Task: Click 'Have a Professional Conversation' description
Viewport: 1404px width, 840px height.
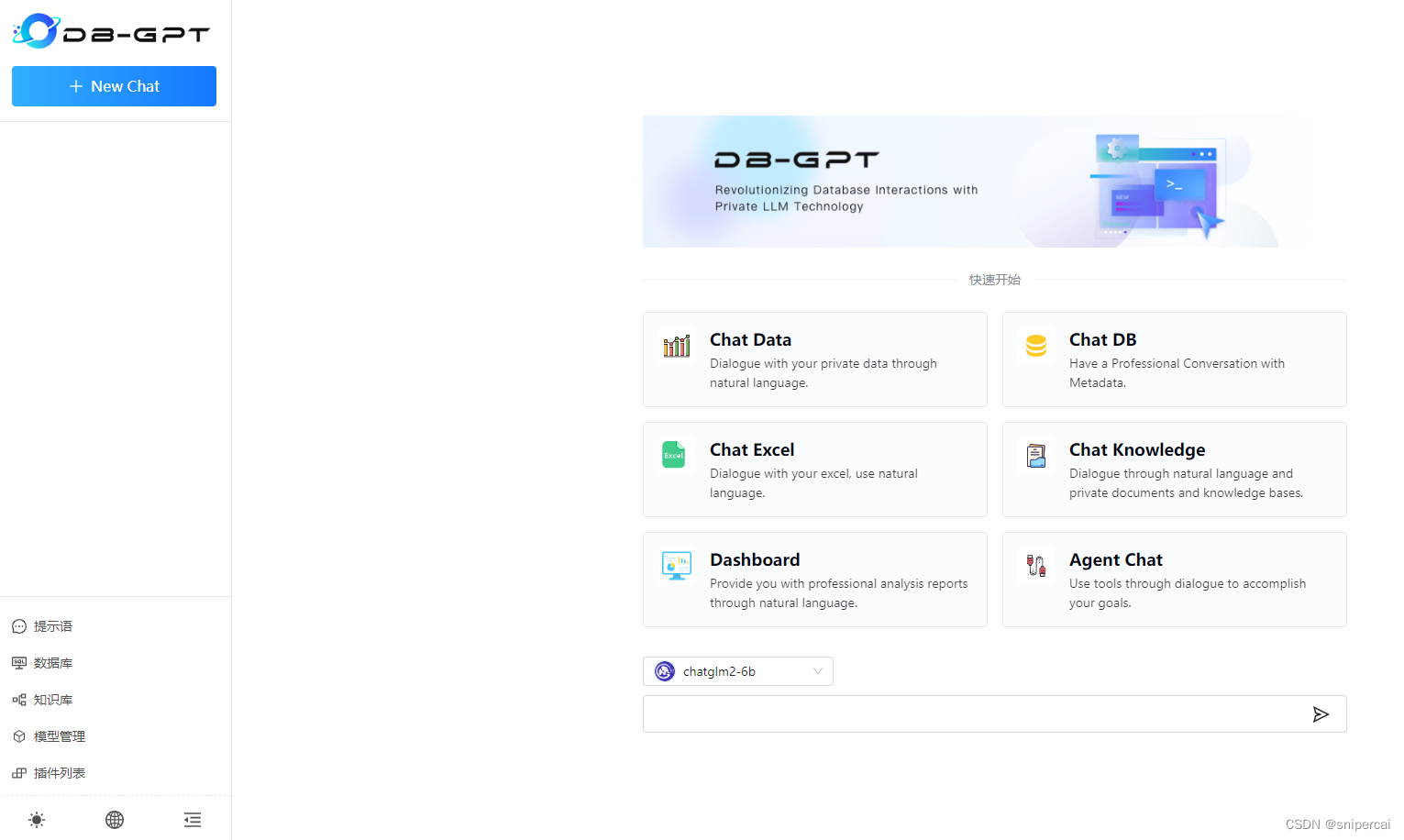Action: click(1177, 373)
